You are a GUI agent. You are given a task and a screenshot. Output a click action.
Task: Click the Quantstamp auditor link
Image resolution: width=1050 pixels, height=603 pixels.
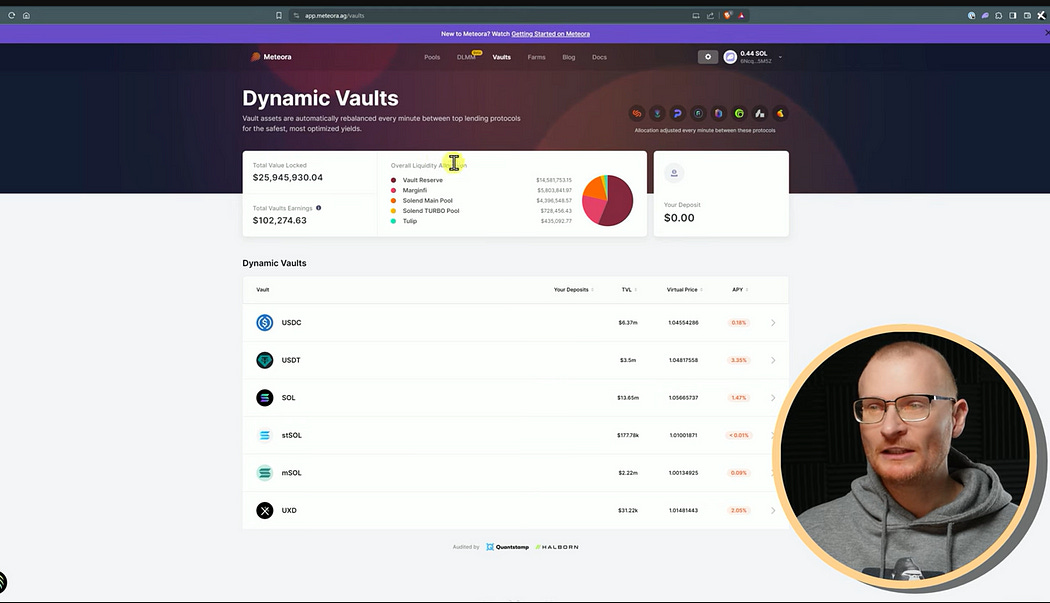508,547
